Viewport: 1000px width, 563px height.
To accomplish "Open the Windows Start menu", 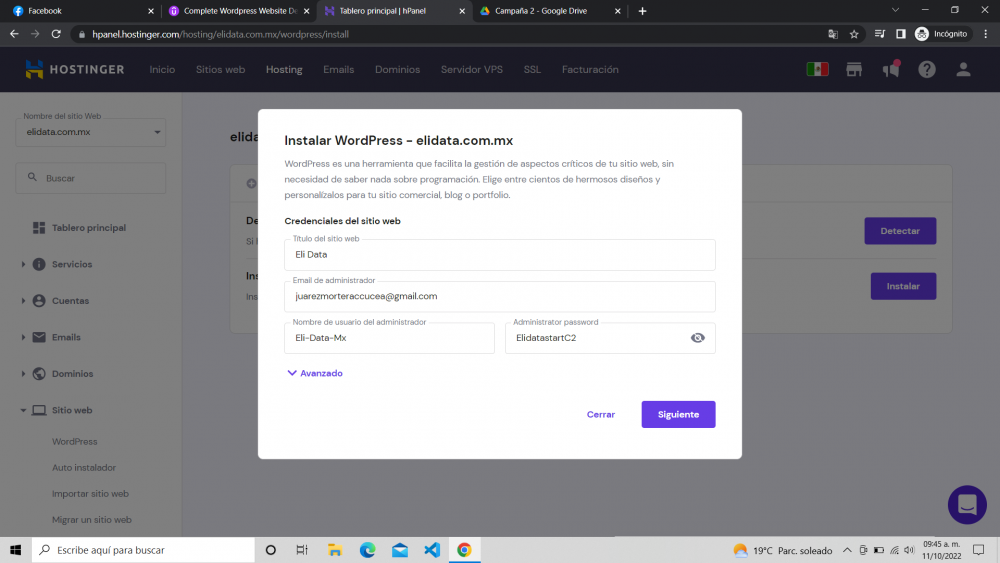I will pos(15,550).
